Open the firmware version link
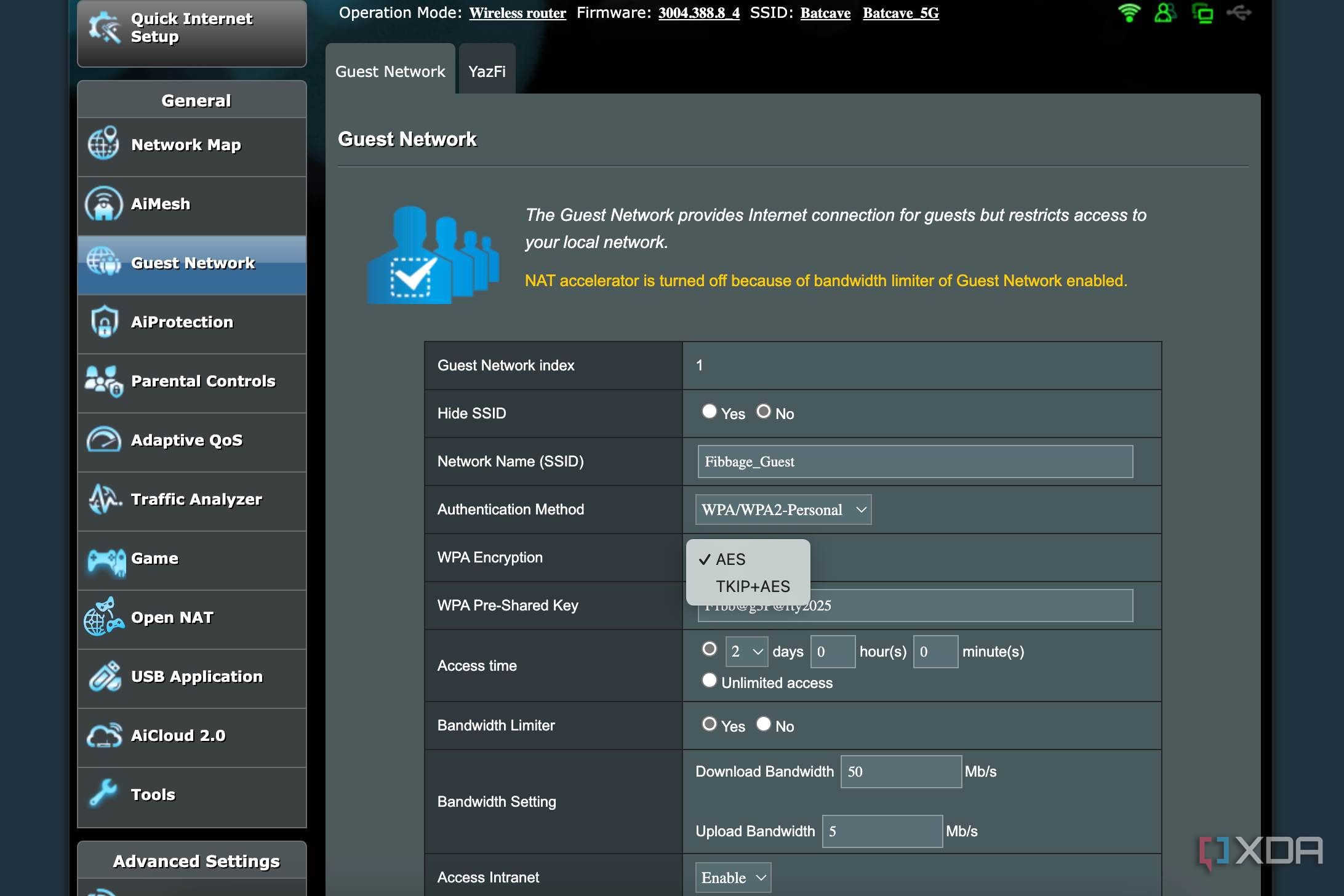Screen dimensions: 1344x896 click(698, 13)
